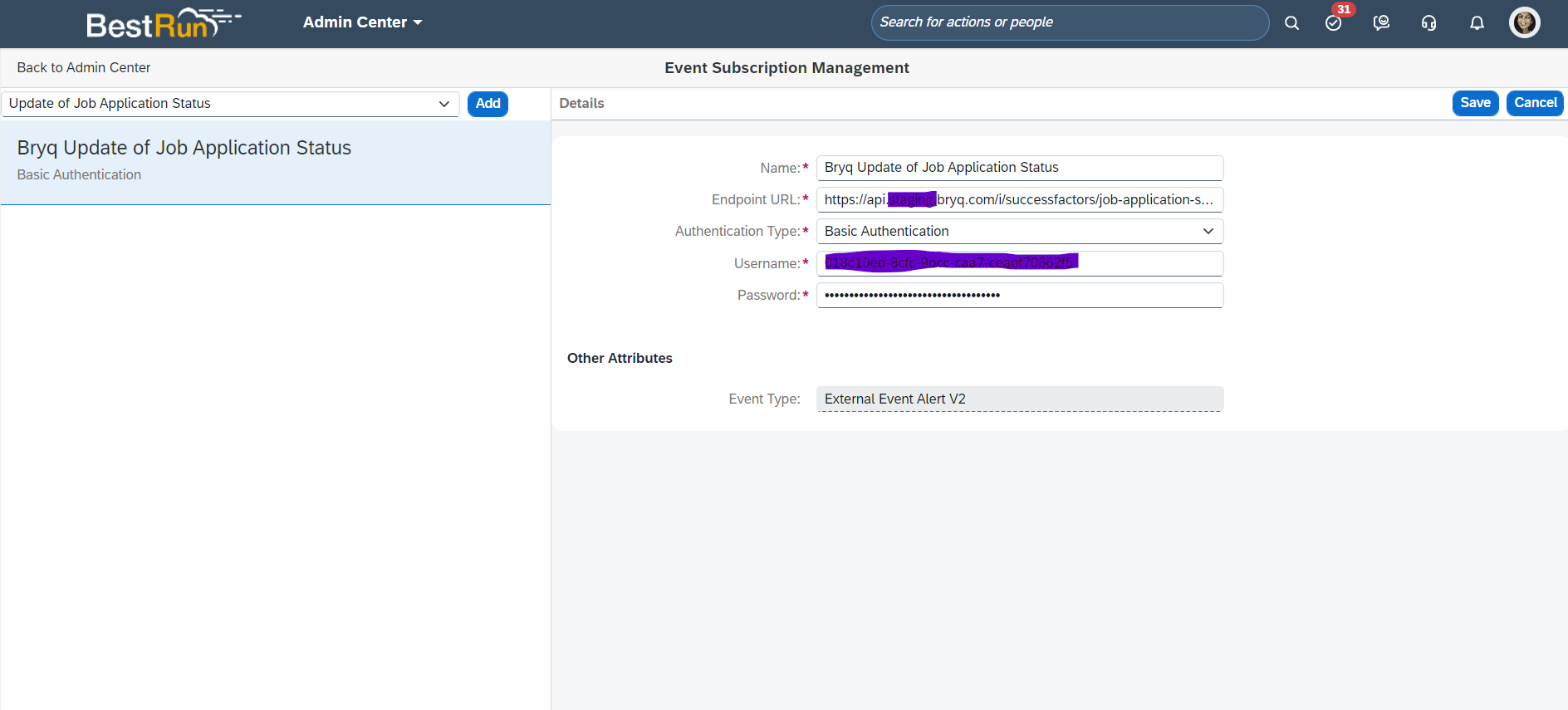
Task: Save the event subscription
Action: (1475, 103)
